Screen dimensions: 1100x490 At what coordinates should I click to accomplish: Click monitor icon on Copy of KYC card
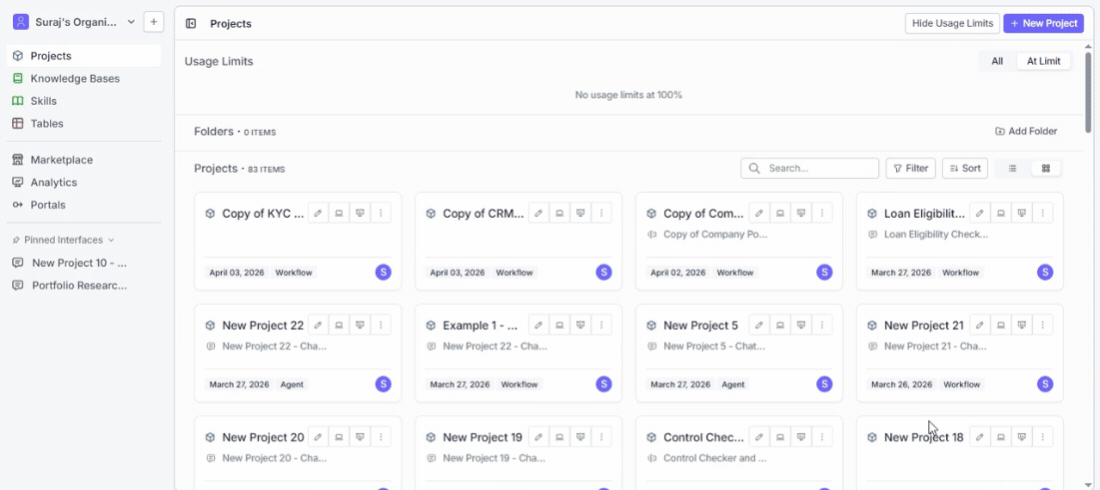point(360,213)
